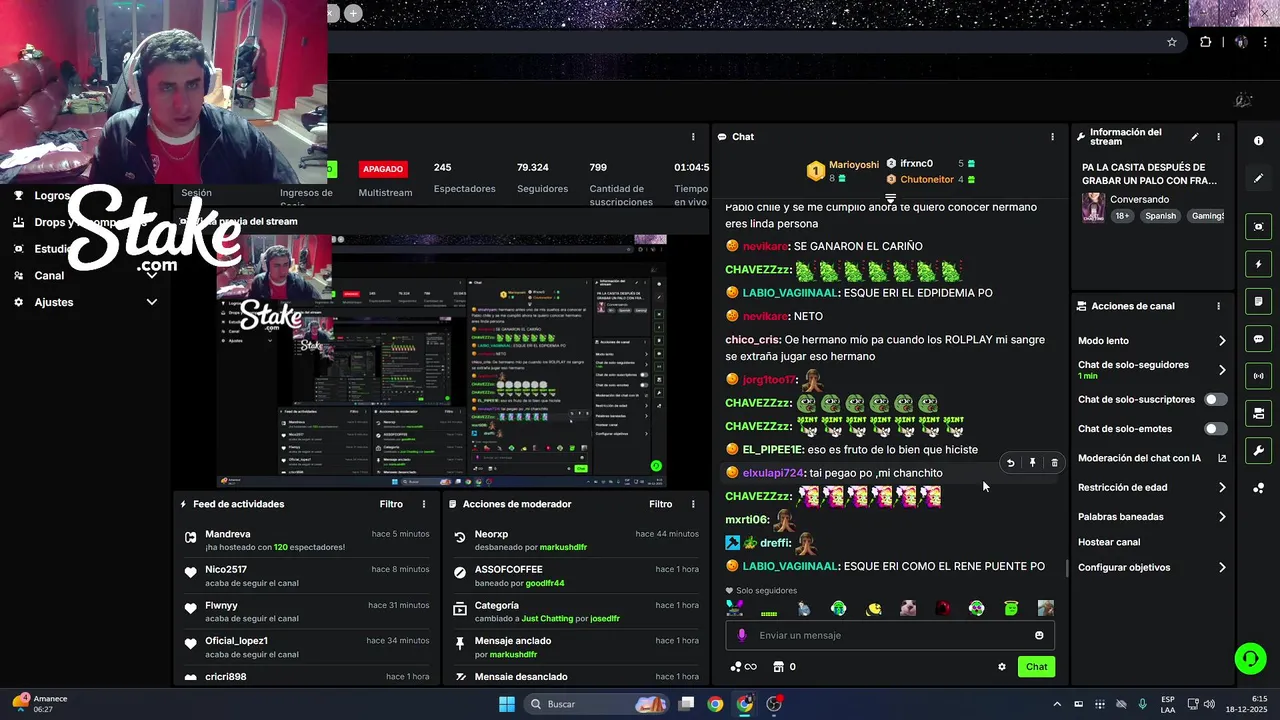This screenshot has width=1280, height=720.
Task: Open Canal in left navigation
Action: point(49,276)
